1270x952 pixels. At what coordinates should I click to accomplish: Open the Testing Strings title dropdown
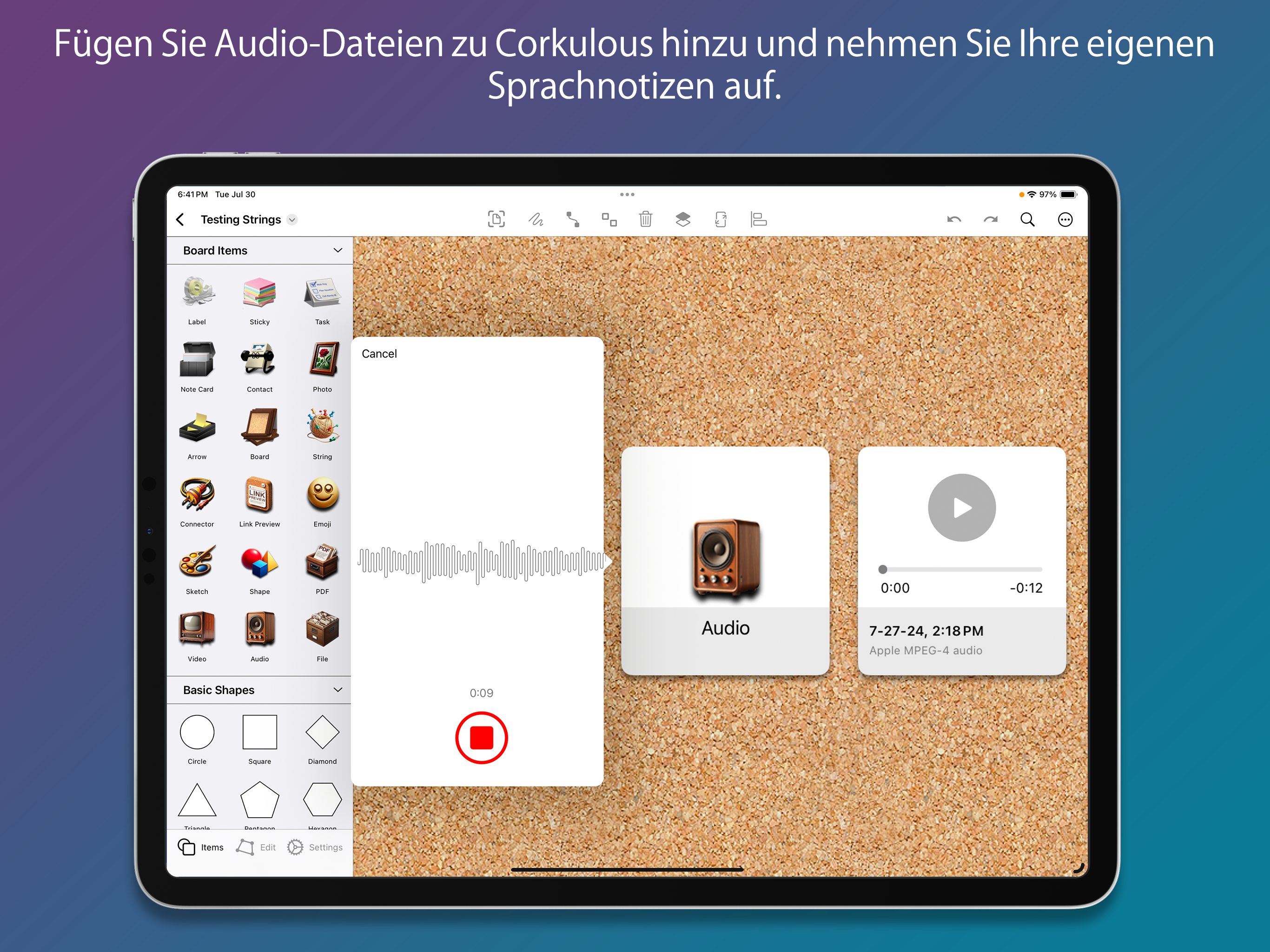(x=291, y=220)
